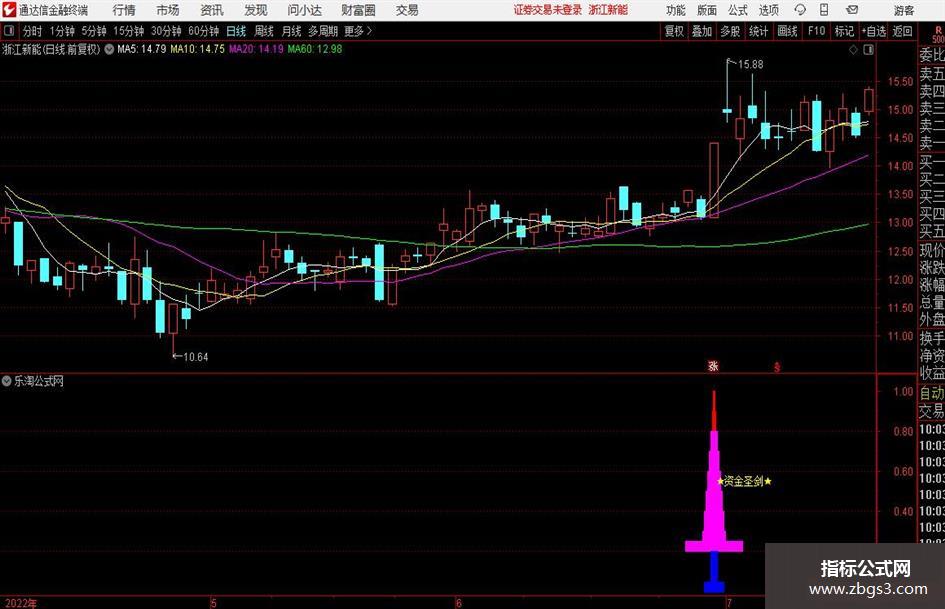Add stock with +自选 button
This screenshot has width=945, height=609.
(x=874, y=31)
